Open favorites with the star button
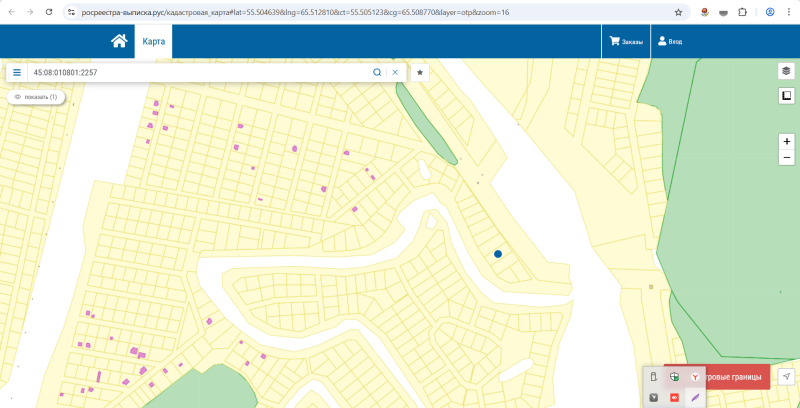This screenshot has width=800, height=408. coord(420,72)
